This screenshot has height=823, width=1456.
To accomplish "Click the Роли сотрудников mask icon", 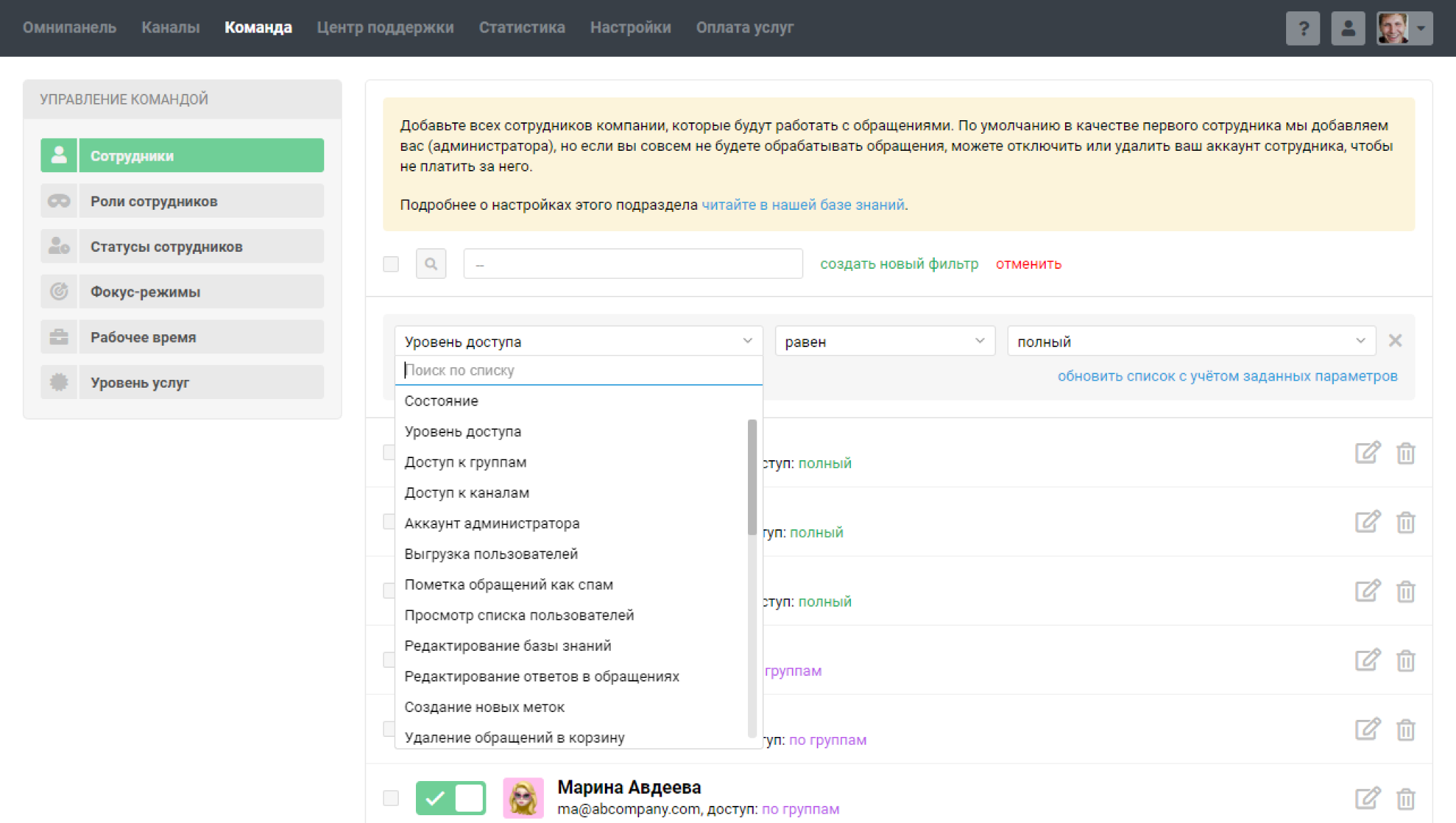I will [x=59, y=201].
